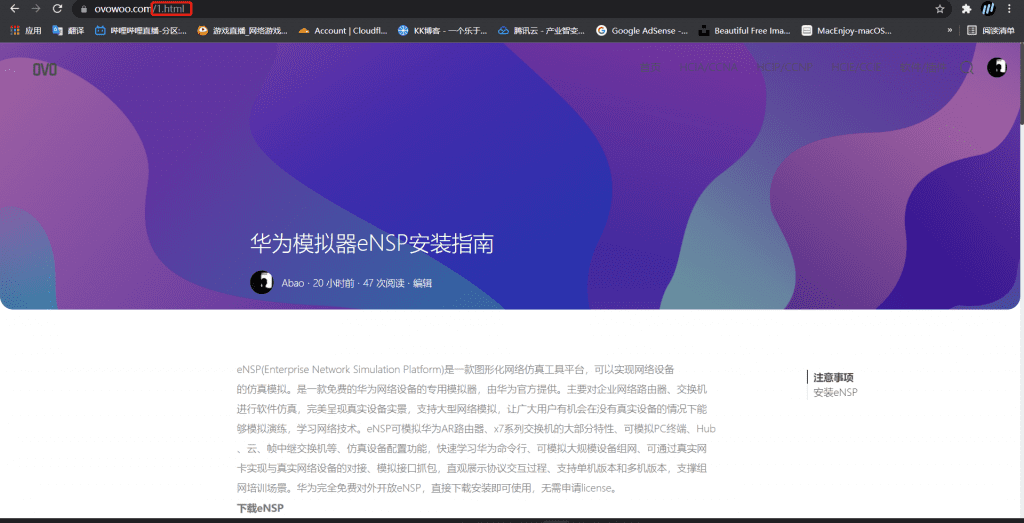Open the 翻译 bookmark
The height and width of the screenshot is (523, 1024).
click(68, 31)
